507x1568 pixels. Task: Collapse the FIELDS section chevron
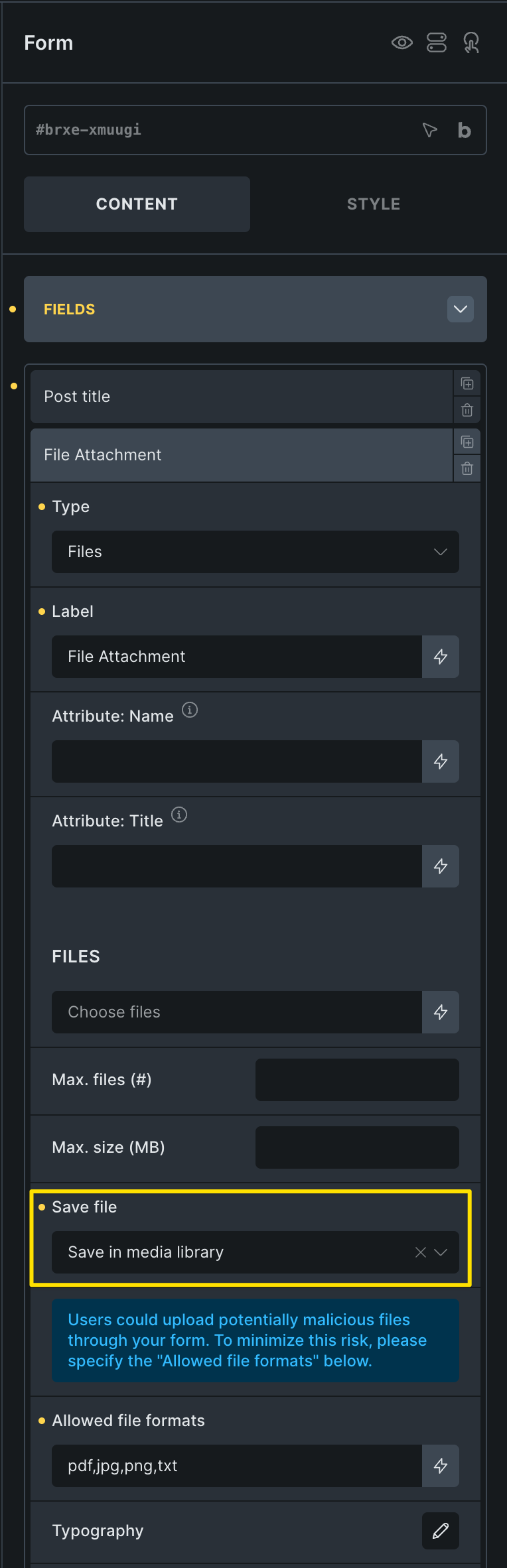461,309
